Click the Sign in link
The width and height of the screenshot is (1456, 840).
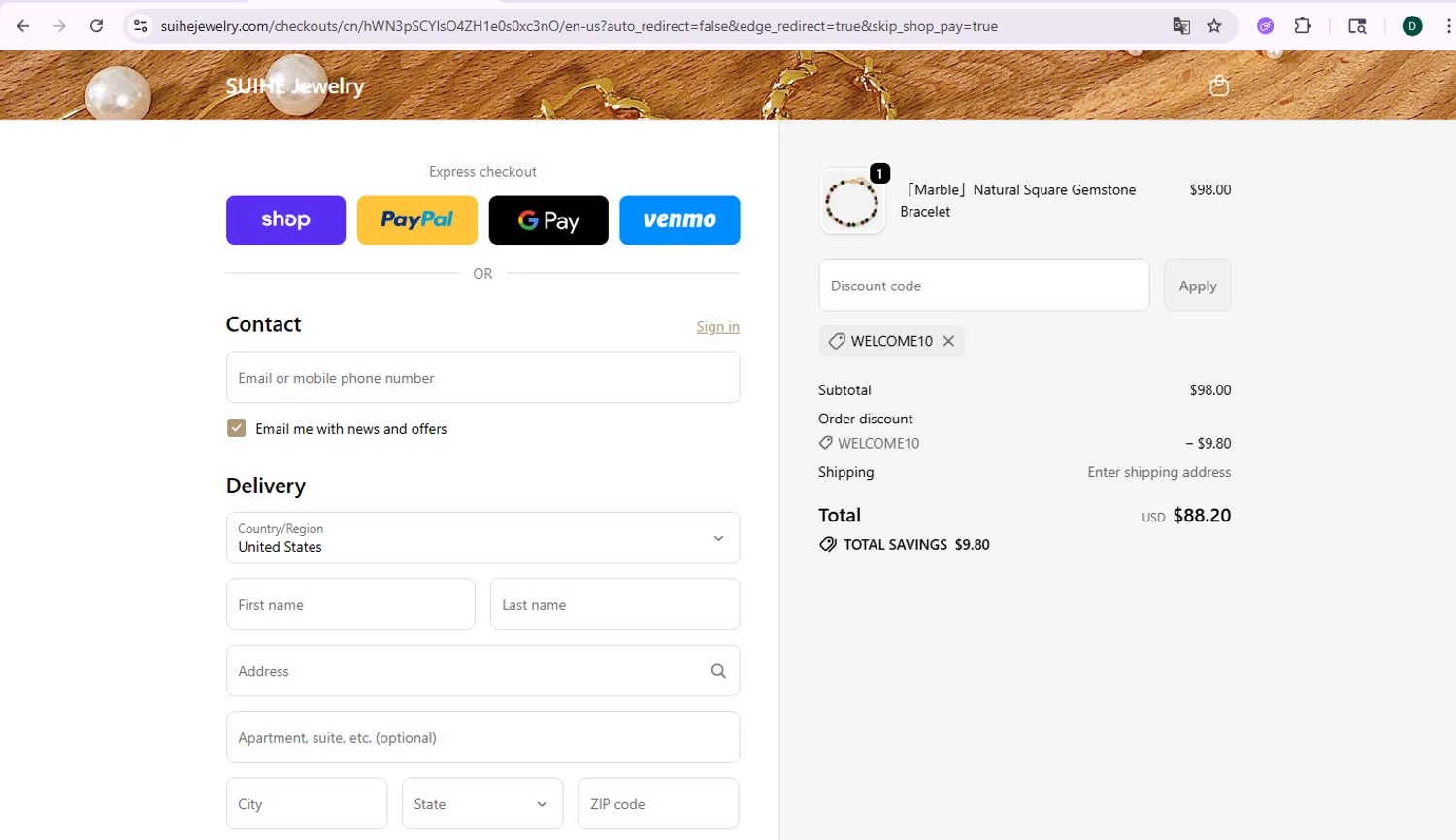click(717, 327)
